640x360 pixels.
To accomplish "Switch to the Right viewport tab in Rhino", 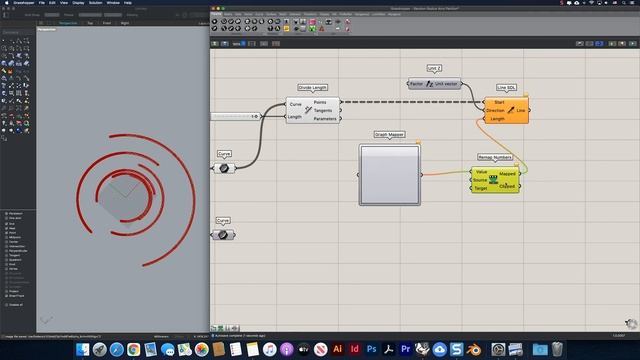I will click(125, 23).
